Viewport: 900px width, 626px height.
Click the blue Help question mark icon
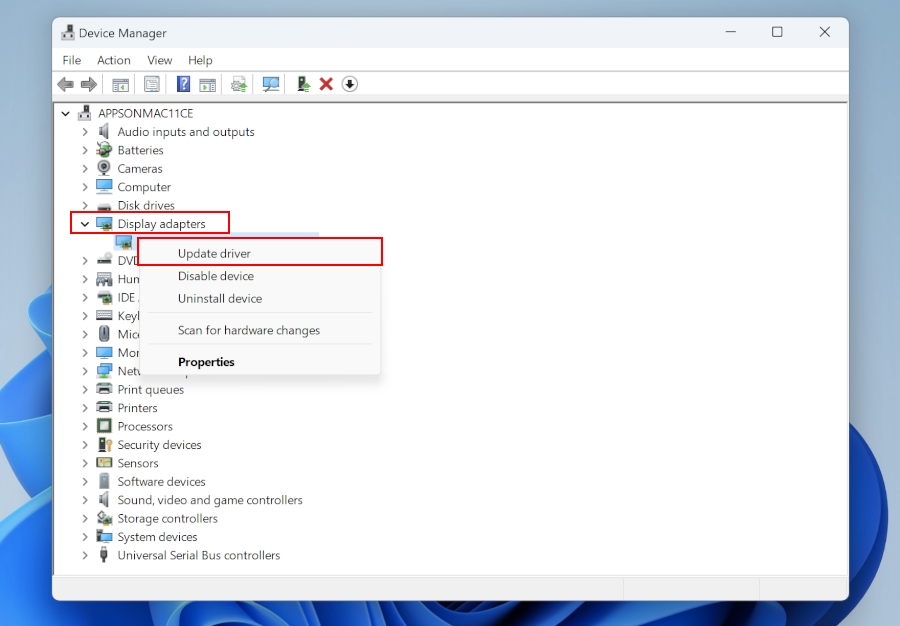pos(184,84)
